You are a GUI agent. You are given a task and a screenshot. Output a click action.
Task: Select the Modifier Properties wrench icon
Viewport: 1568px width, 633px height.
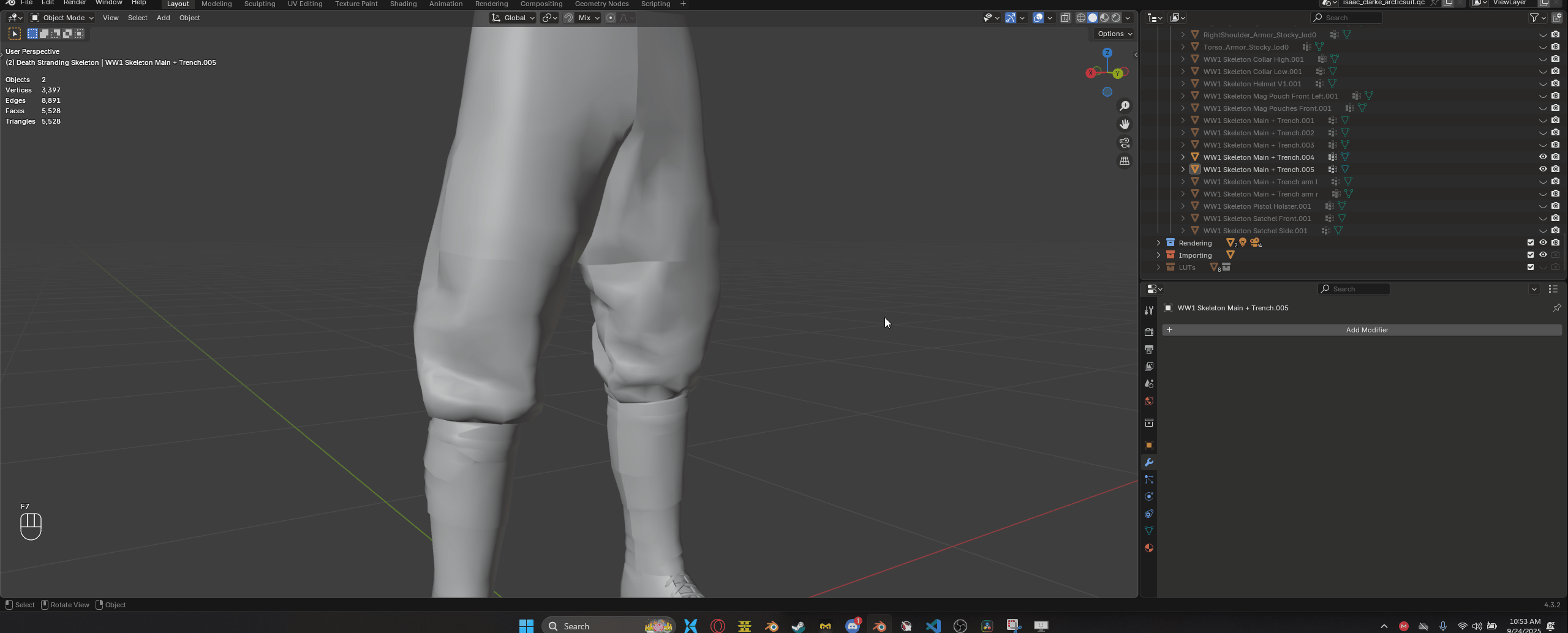click(1149, 462)
